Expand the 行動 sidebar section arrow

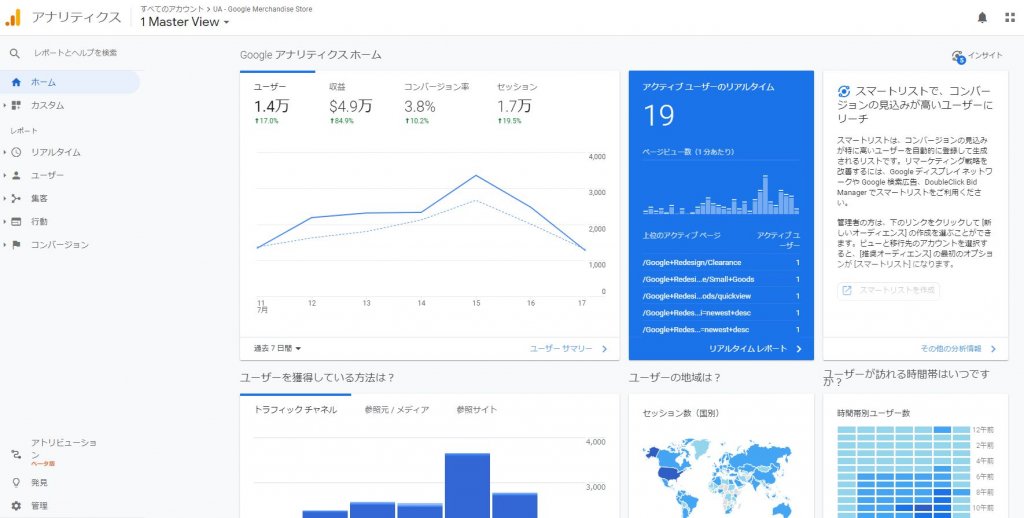coord(5,221)
